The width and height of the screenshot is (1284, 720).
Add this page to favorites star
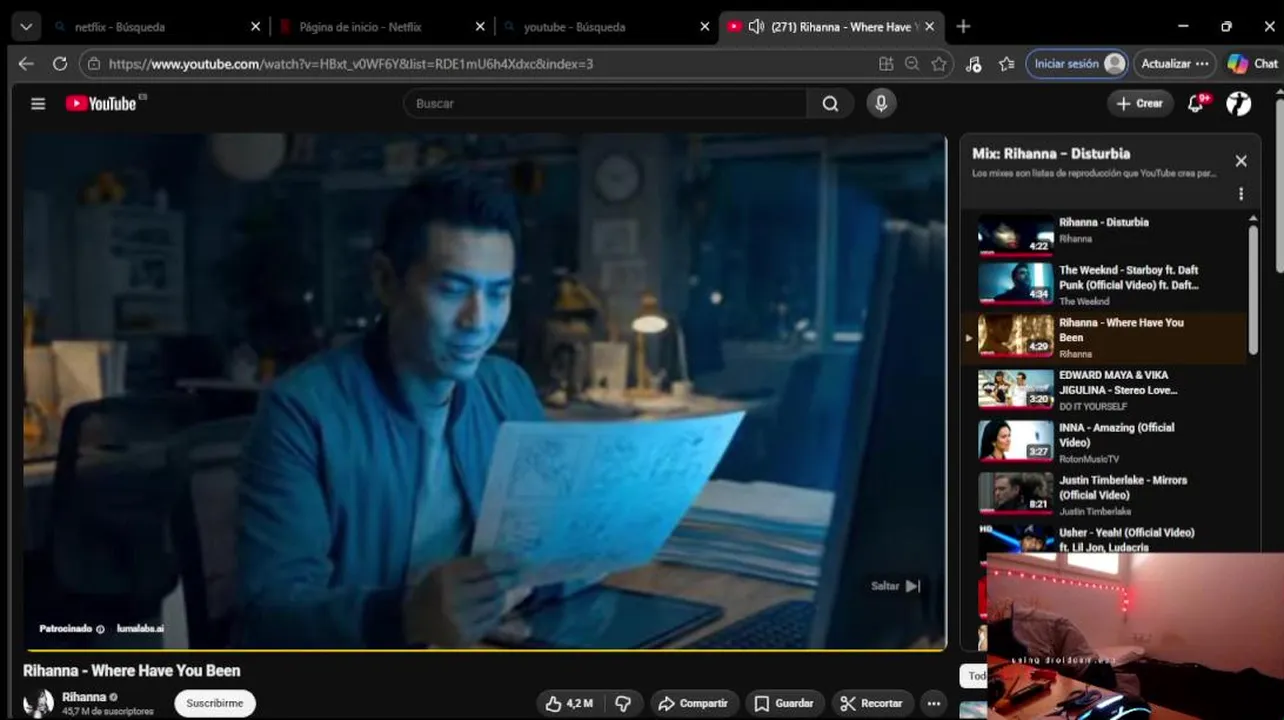[x=939, y=64]
